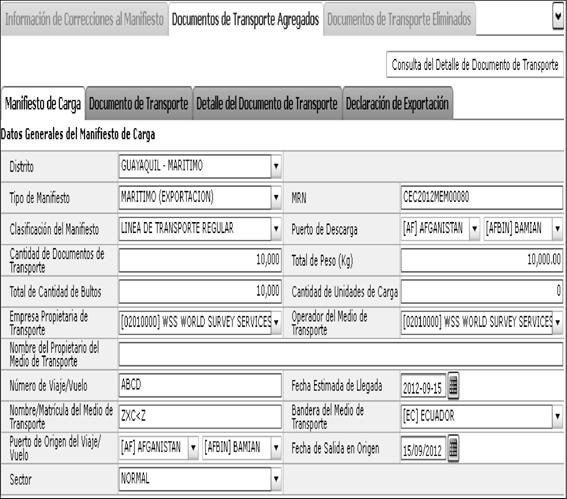Viewport: 567px width, 499px height.
Task: Open the tab overflow arrow at top right
Action: pos(558,16)
